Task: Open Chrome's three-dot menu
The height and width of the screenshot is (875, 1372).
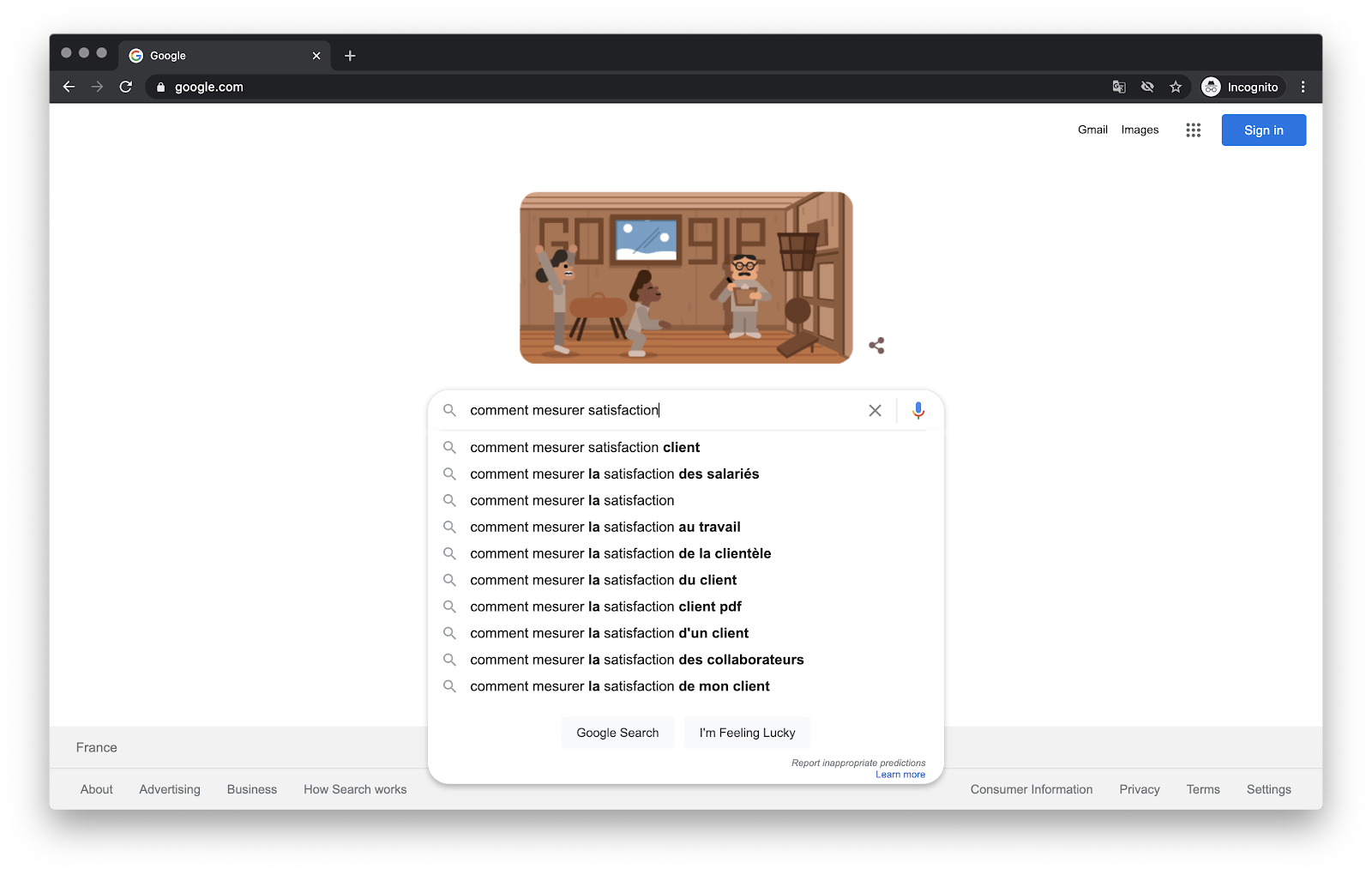Action: click(1303, 87)
